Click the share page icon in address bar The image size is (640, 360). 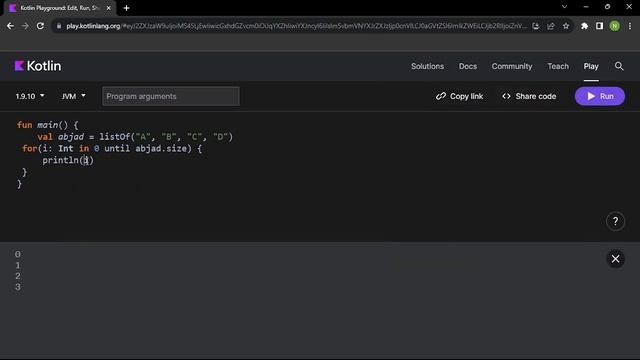(x=551, y=26)
